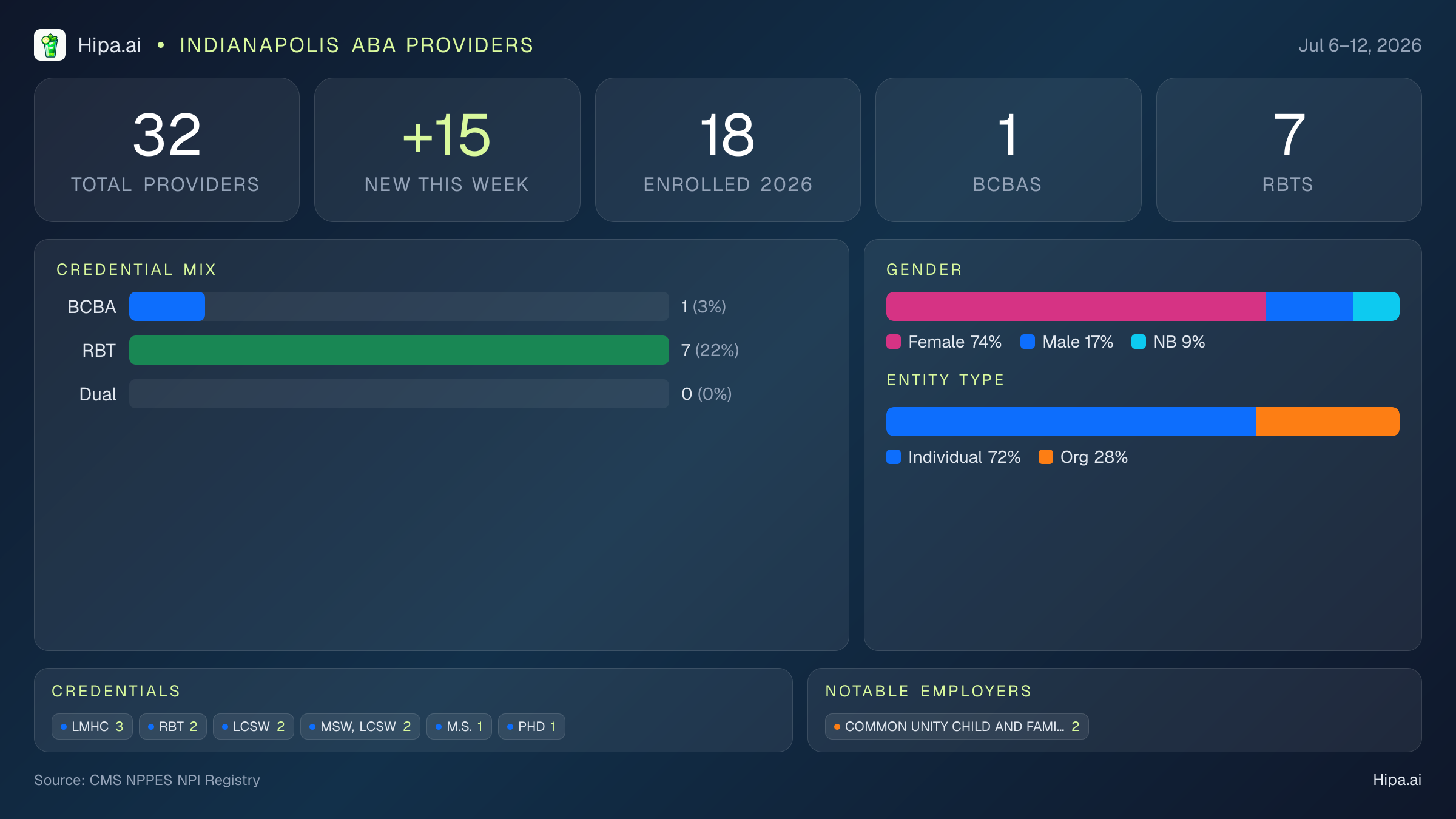Select the M.S. 1 credential chip
Screen dimensions: 1456x819
[x=459, y=726]
